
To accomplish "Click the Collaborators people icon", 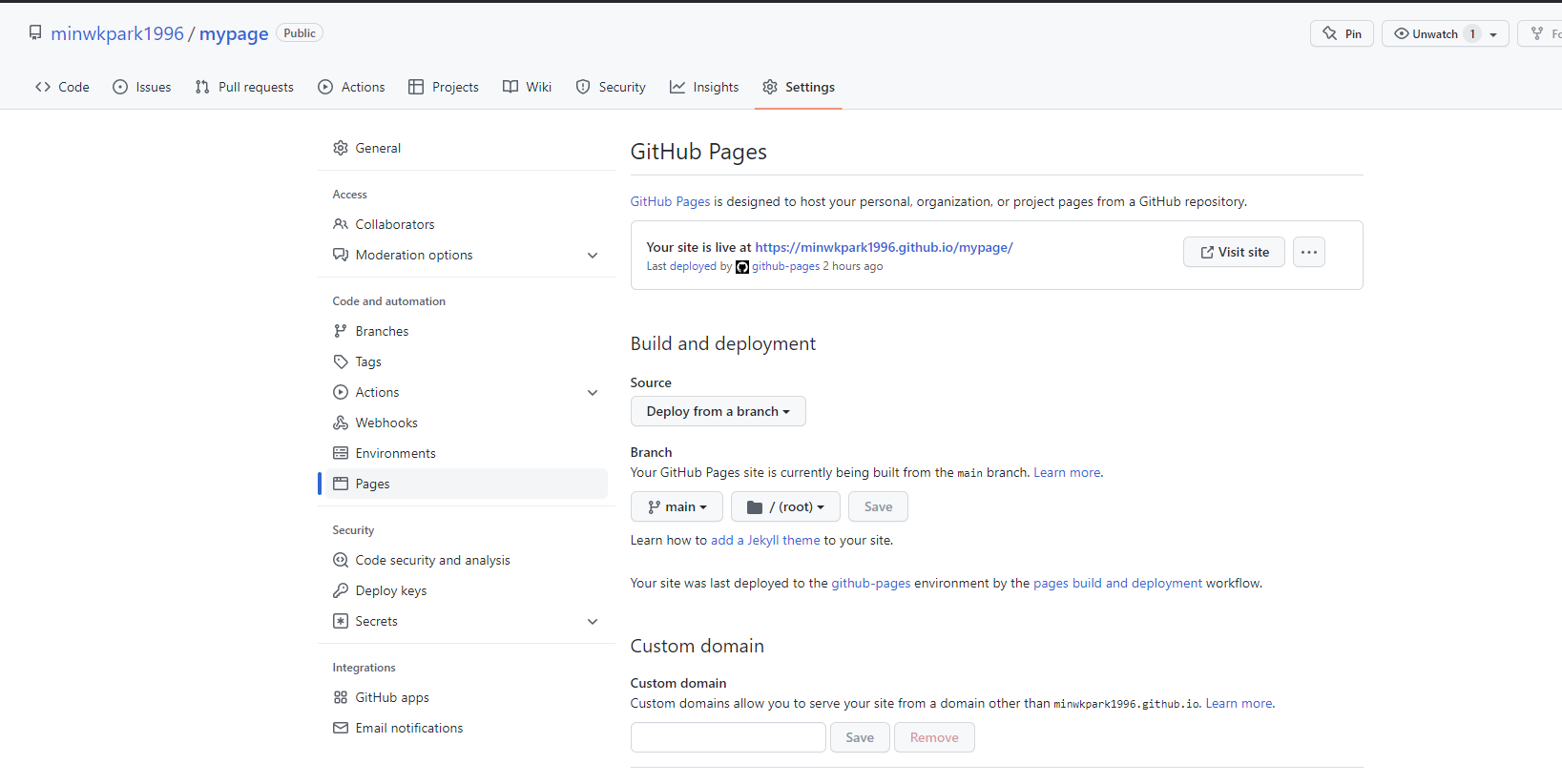I will click(x=341, y=224).
